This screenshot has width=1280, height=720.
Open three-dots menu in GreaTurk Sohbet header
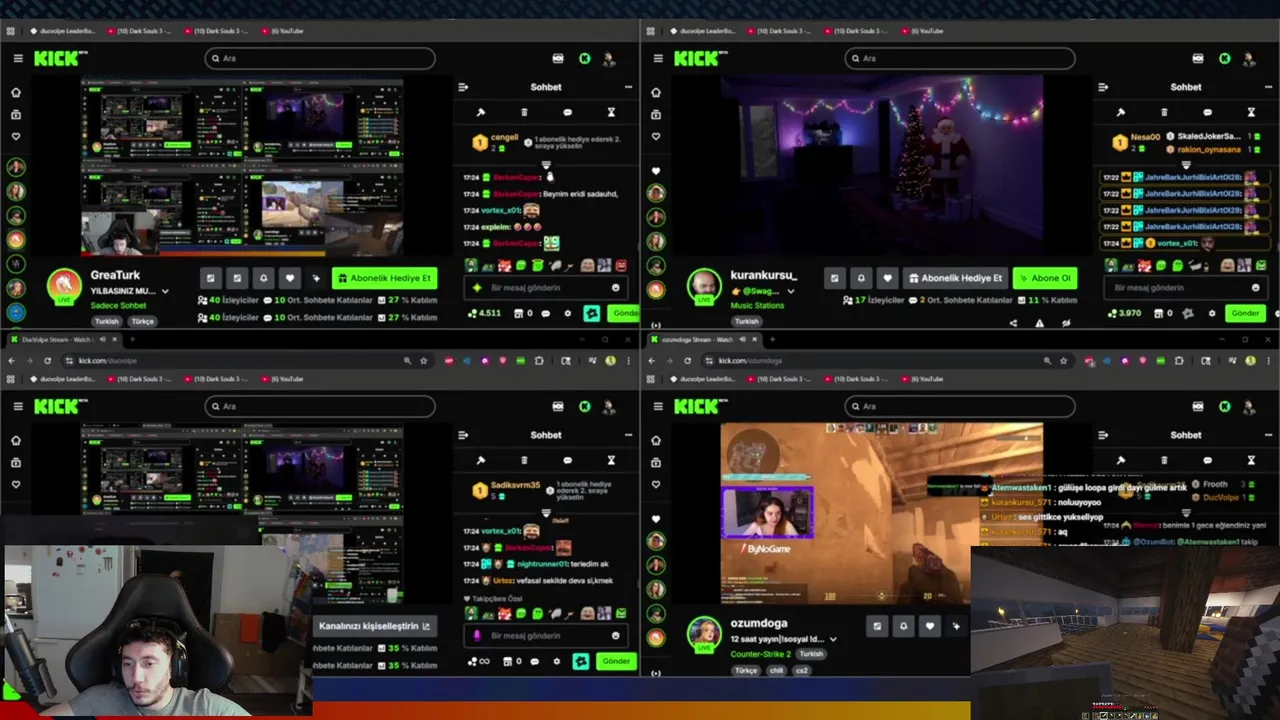tap(628, 87)
